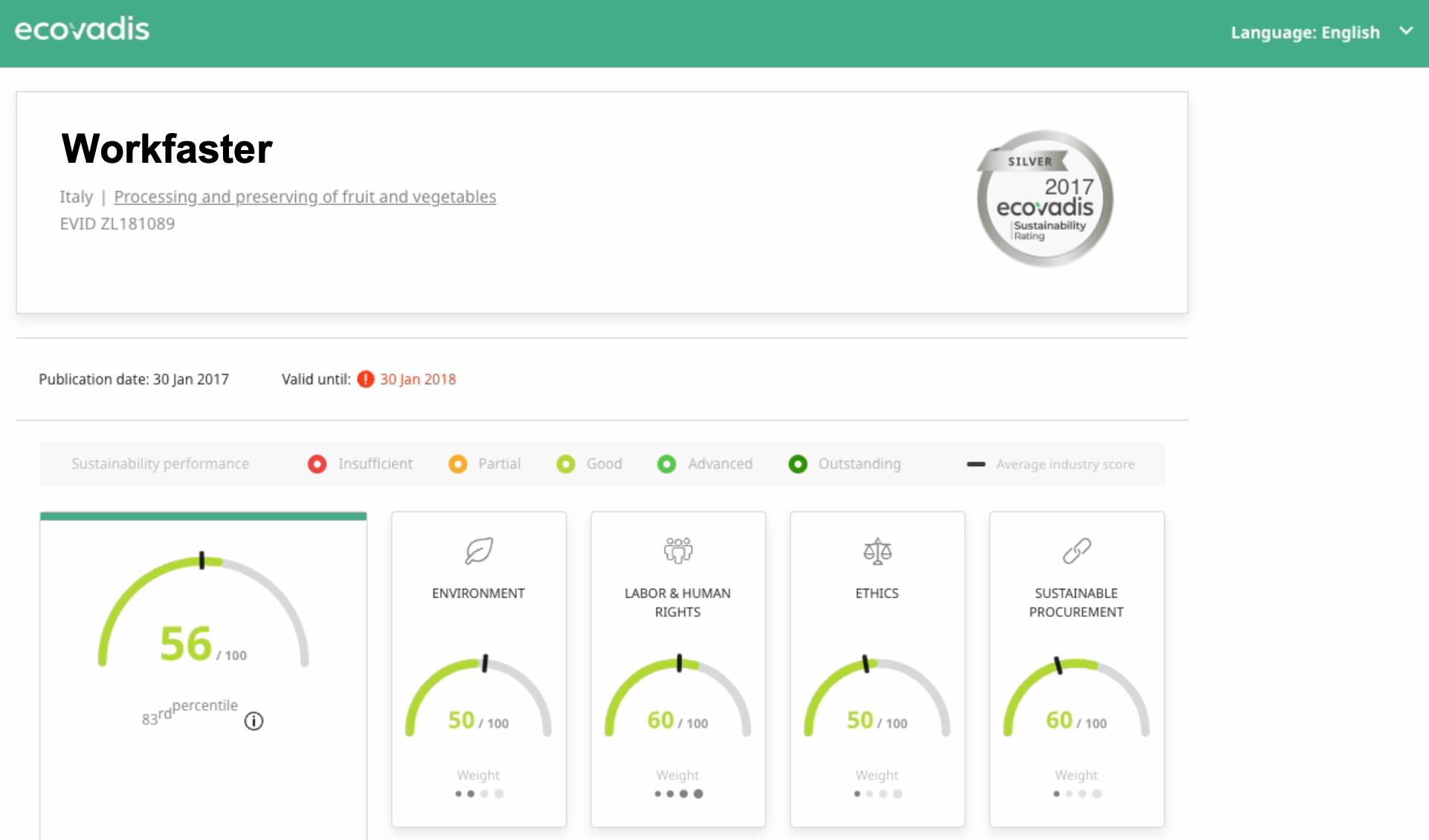The image size is (1429, 840).
Task: Expand the language chevron arrow
Action: coord(1405,31)
